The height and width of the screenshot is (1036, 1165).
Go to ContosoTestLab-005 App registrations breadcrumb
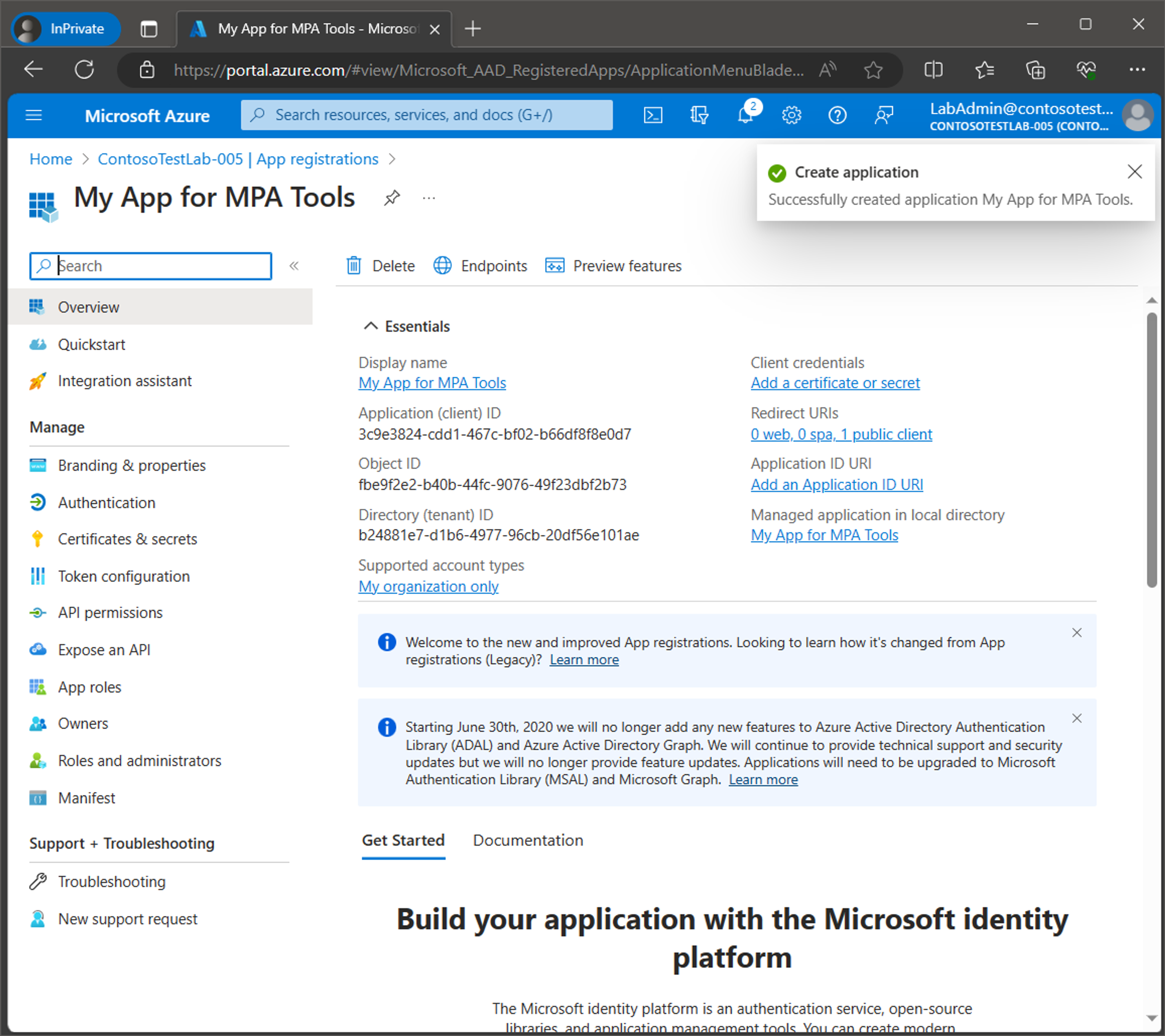pos(238,159)
